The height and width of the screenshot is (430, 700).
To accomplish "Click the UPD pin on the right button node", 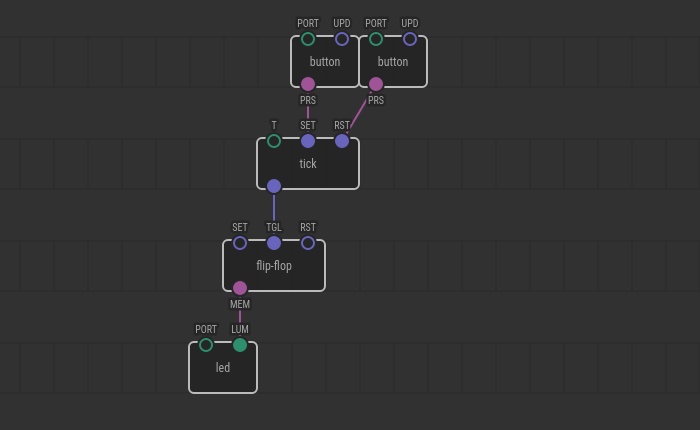I will [x=410, y=39].
